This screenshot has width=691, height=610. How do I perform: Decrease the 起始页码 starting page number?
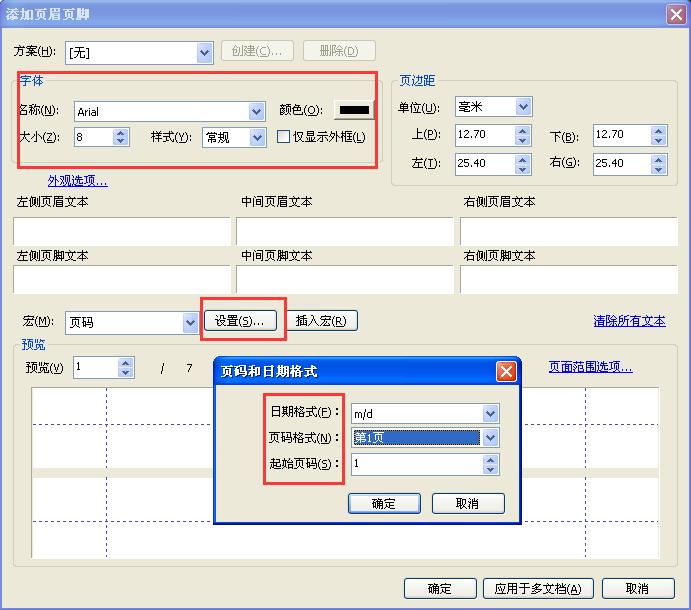pyautogui.click(x=490, y=469)
